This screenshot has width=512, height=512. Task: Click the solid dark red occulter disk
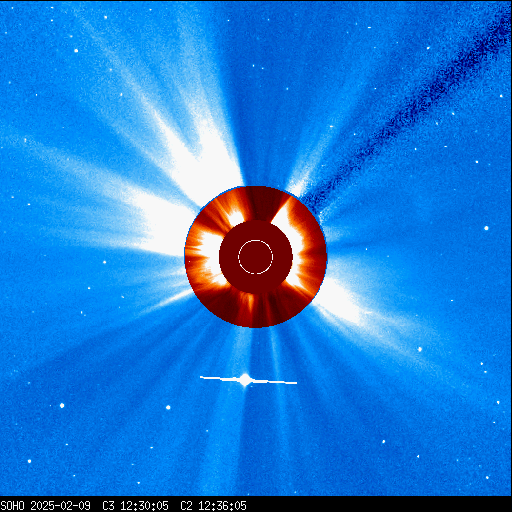coord(256,257)
